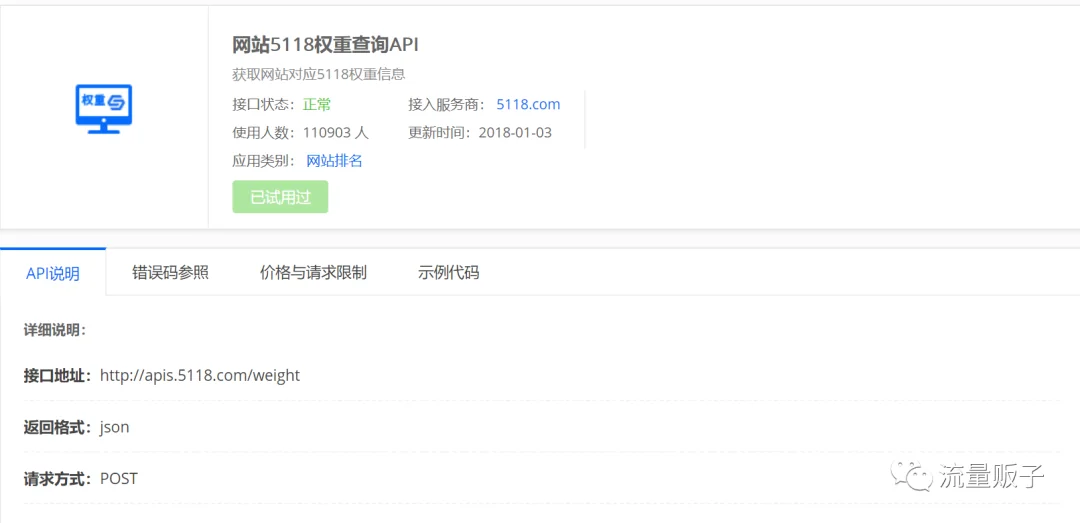Open the 网站排名 category link
The width and height of the screenshot is (1080, 523).
pyautogui.click(x=334, y=161)
